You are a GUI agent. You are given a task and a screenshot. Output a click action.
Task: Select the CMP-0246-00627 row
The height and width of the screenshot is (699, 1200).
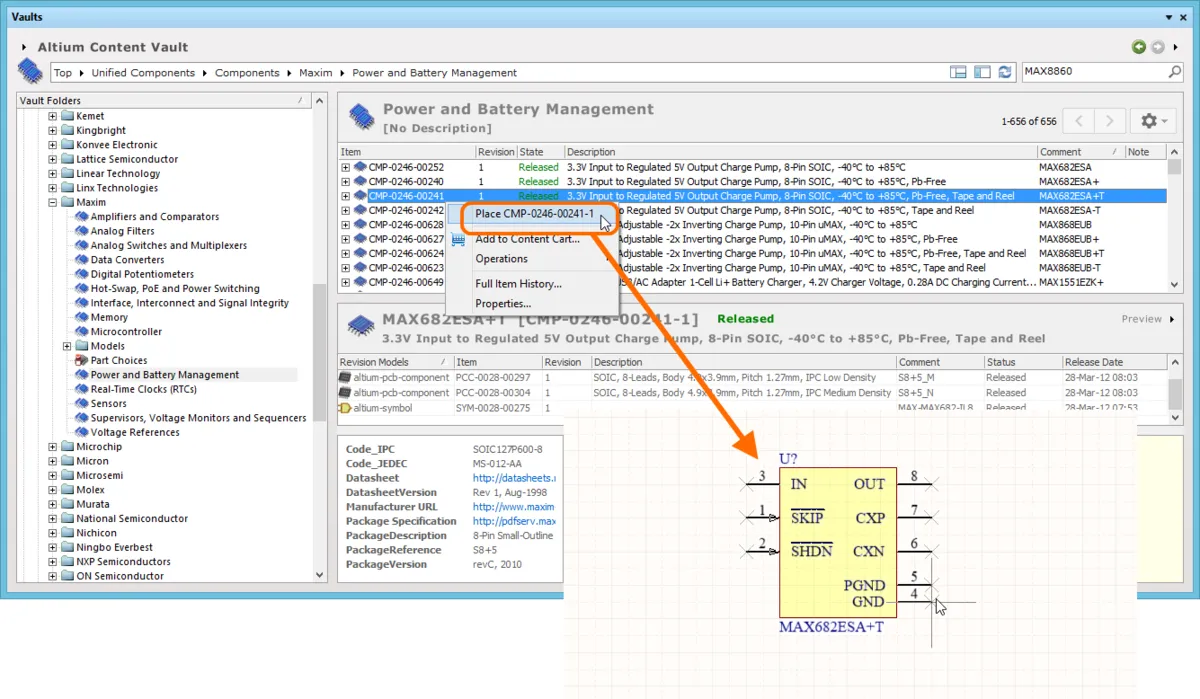(753, 239)
